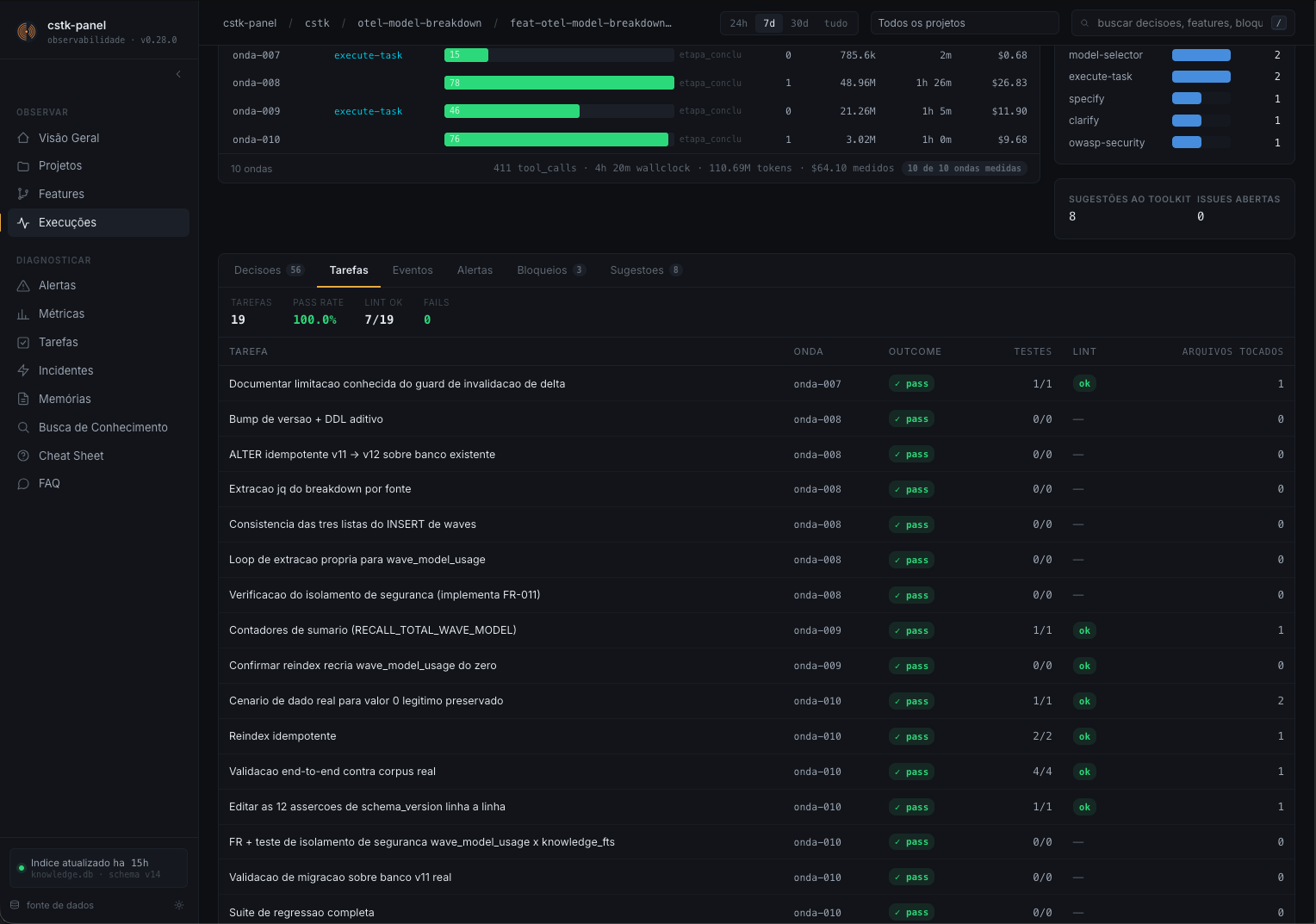Go to otel-model-breakdown breadcrumb
This screenshot has height=924, width=1316.
(419, 23)
